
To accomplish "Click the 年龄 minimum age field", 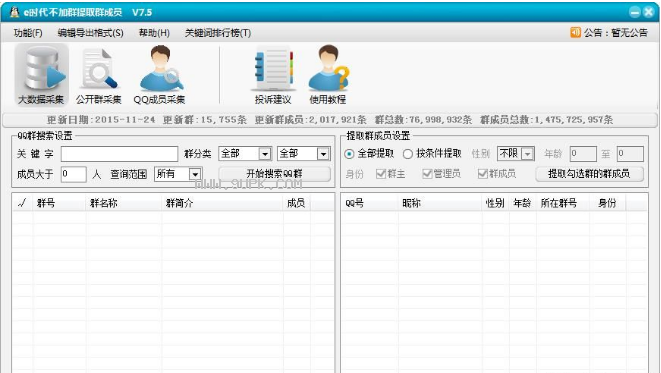I will click(583, 154).
